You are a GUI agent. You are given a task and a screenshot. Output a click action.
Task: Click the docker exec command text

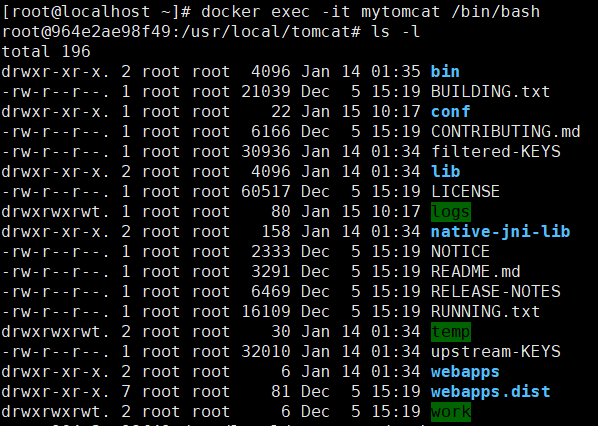(x=370, y=12)
